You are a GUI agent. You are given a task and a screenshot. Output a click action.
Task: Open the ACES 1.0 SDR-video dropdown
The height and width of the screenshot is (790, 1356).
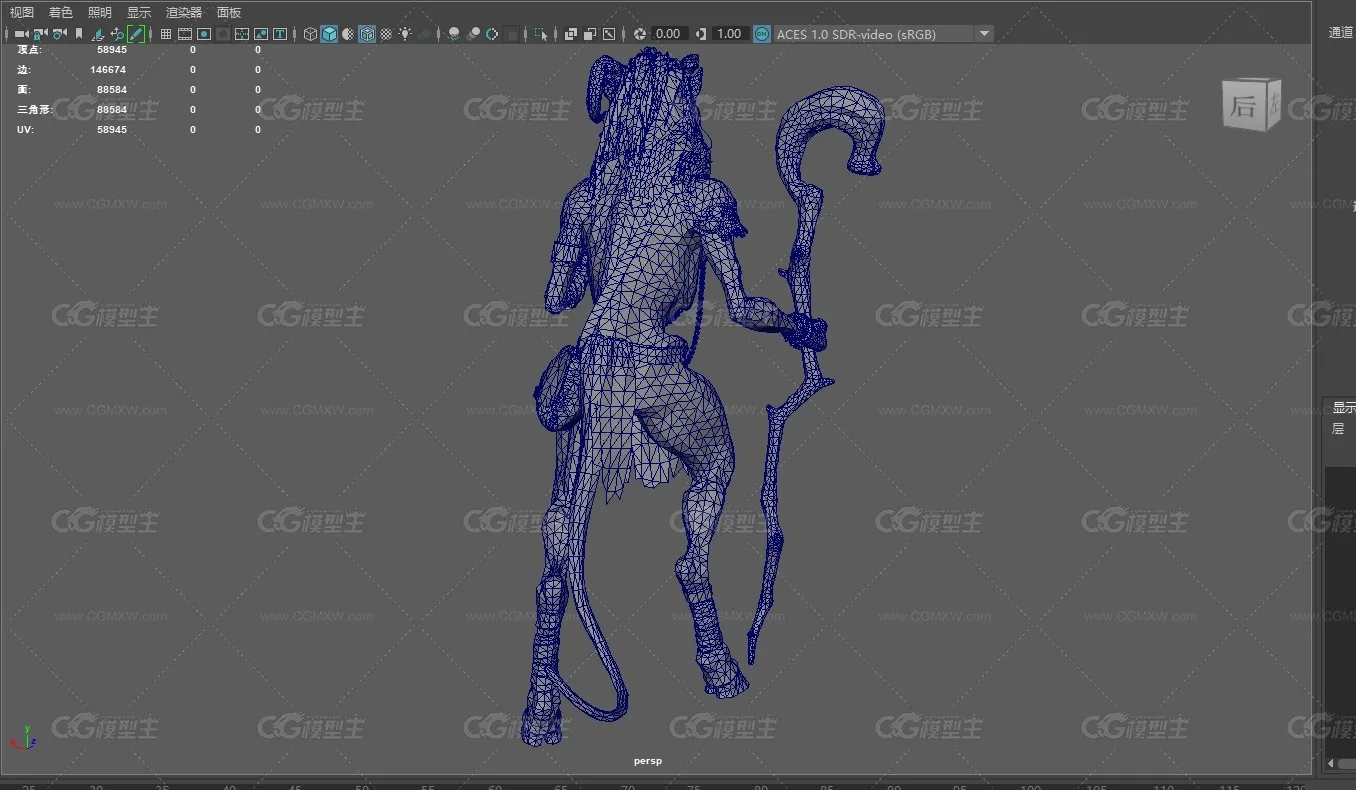tap(884, 34)
